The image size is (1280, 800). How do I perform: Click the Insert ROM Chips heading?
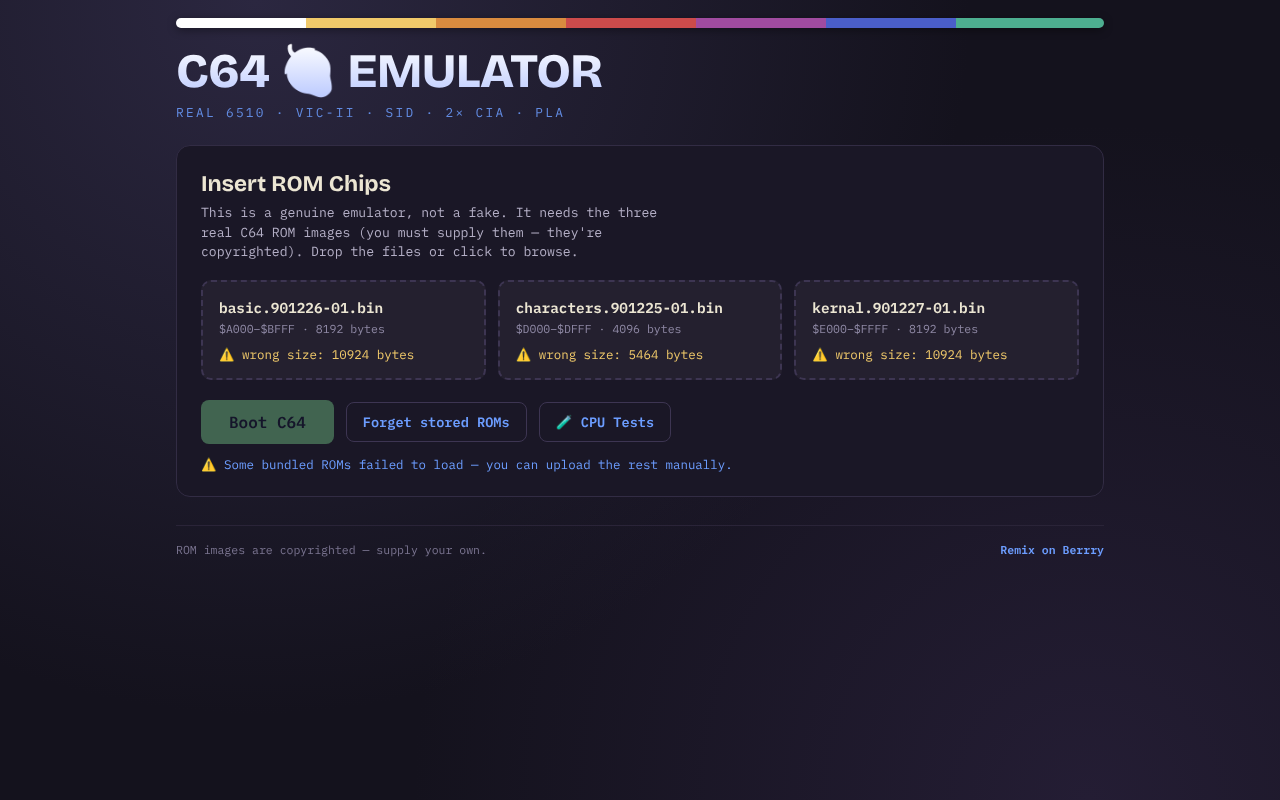click(x=296, y=183)
